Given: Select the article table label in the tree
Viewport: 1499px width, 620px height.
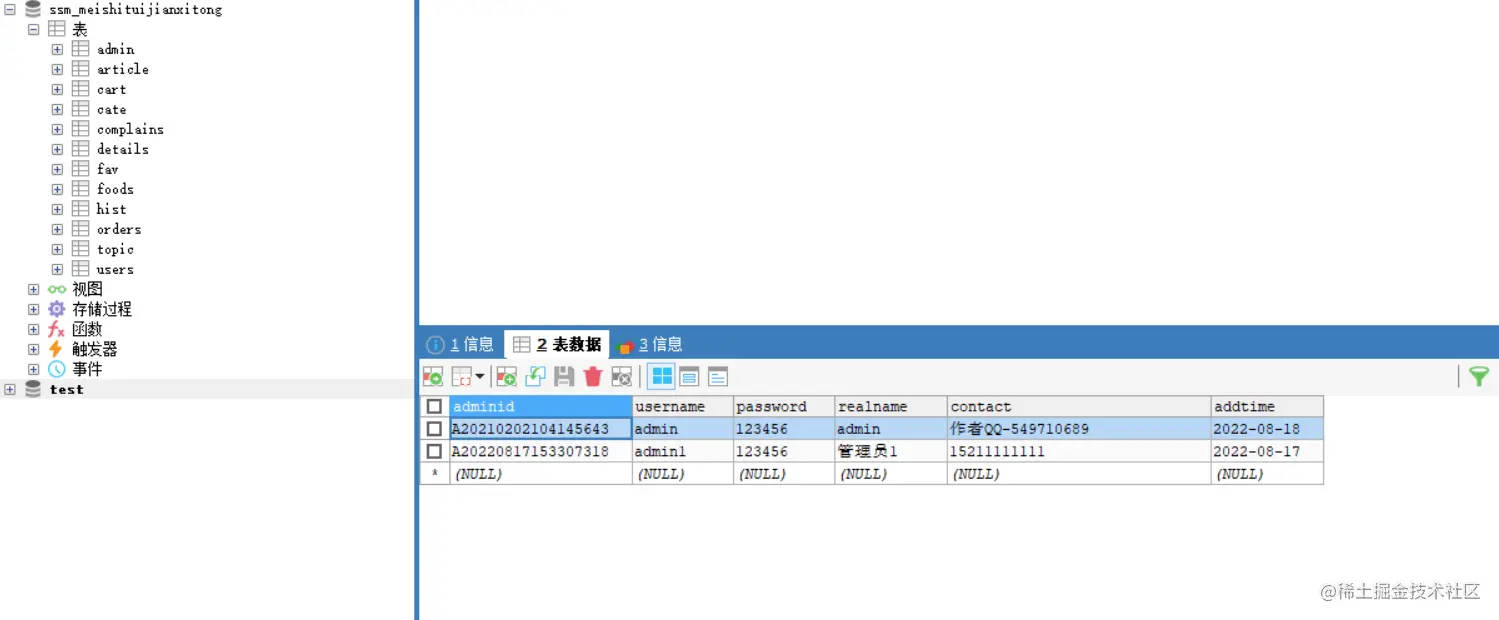Looking at the screenshot, I should tap(122, 69).
